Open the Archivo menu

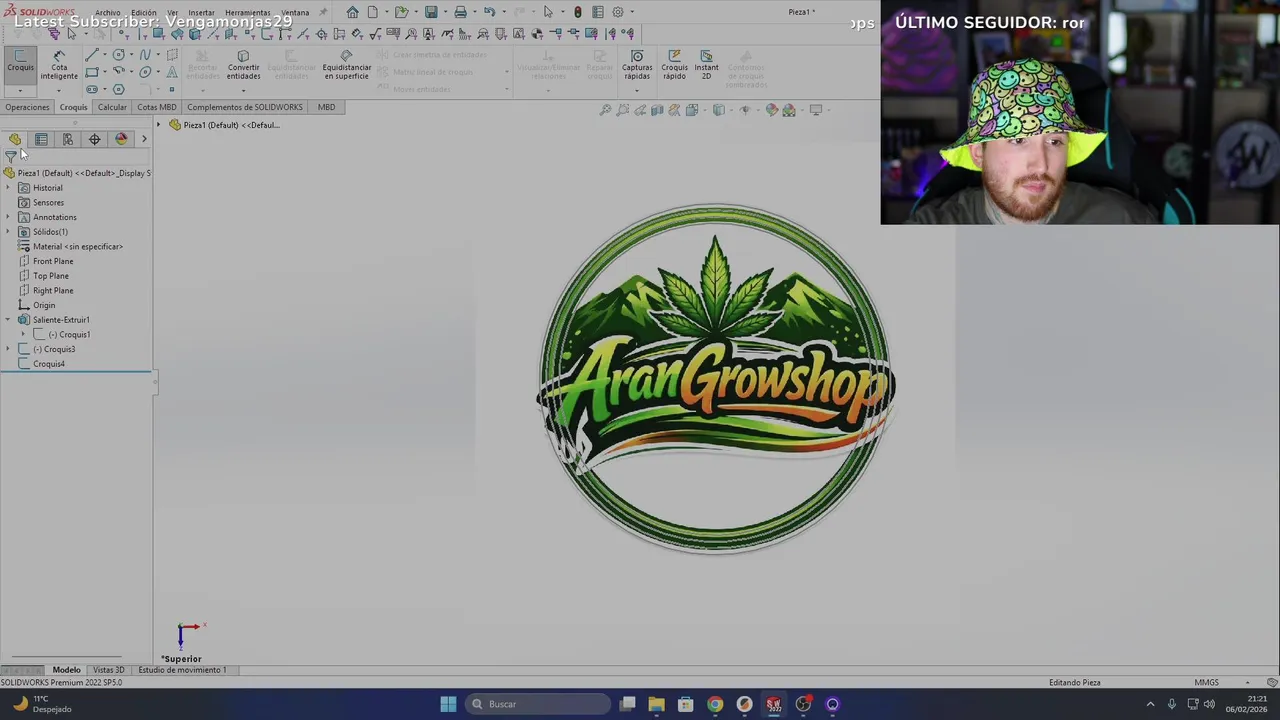[107, 13]
